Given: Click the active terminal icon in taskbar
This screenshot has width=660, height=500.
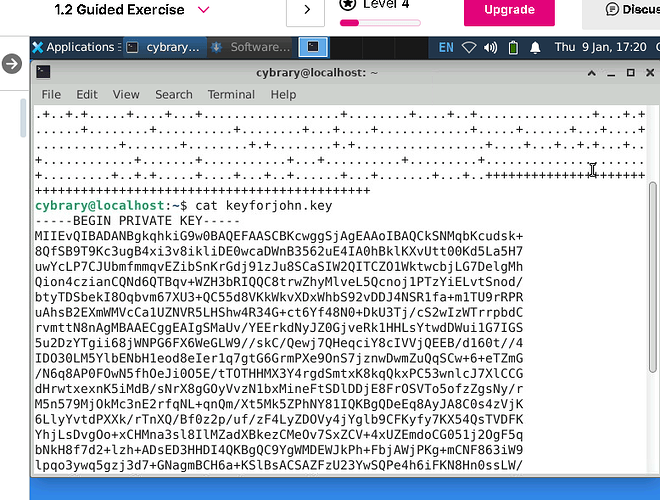Looking at the screenshot, I should point(315,47).
